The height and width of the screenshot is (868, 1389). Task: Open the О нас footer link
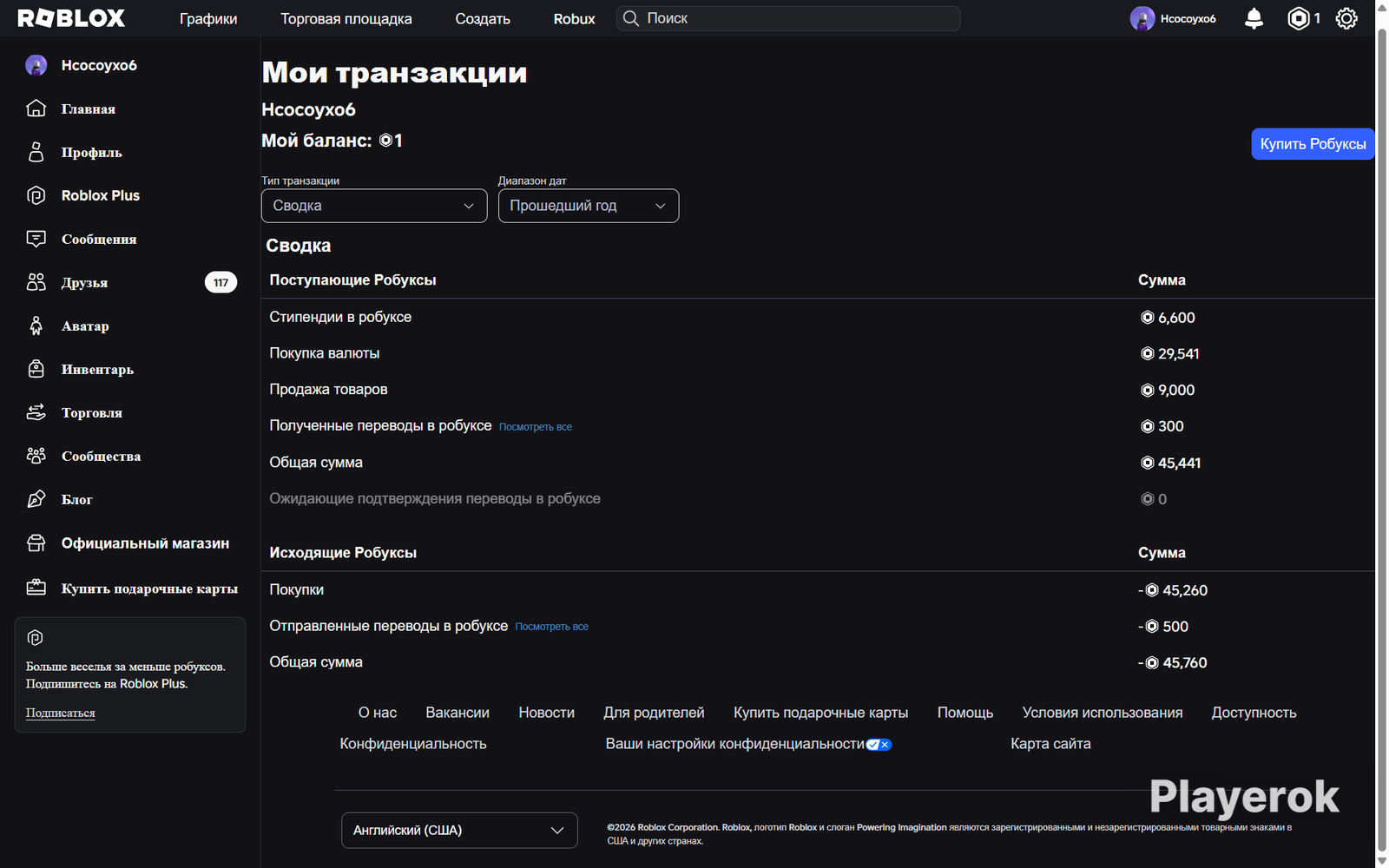point(378,713)
